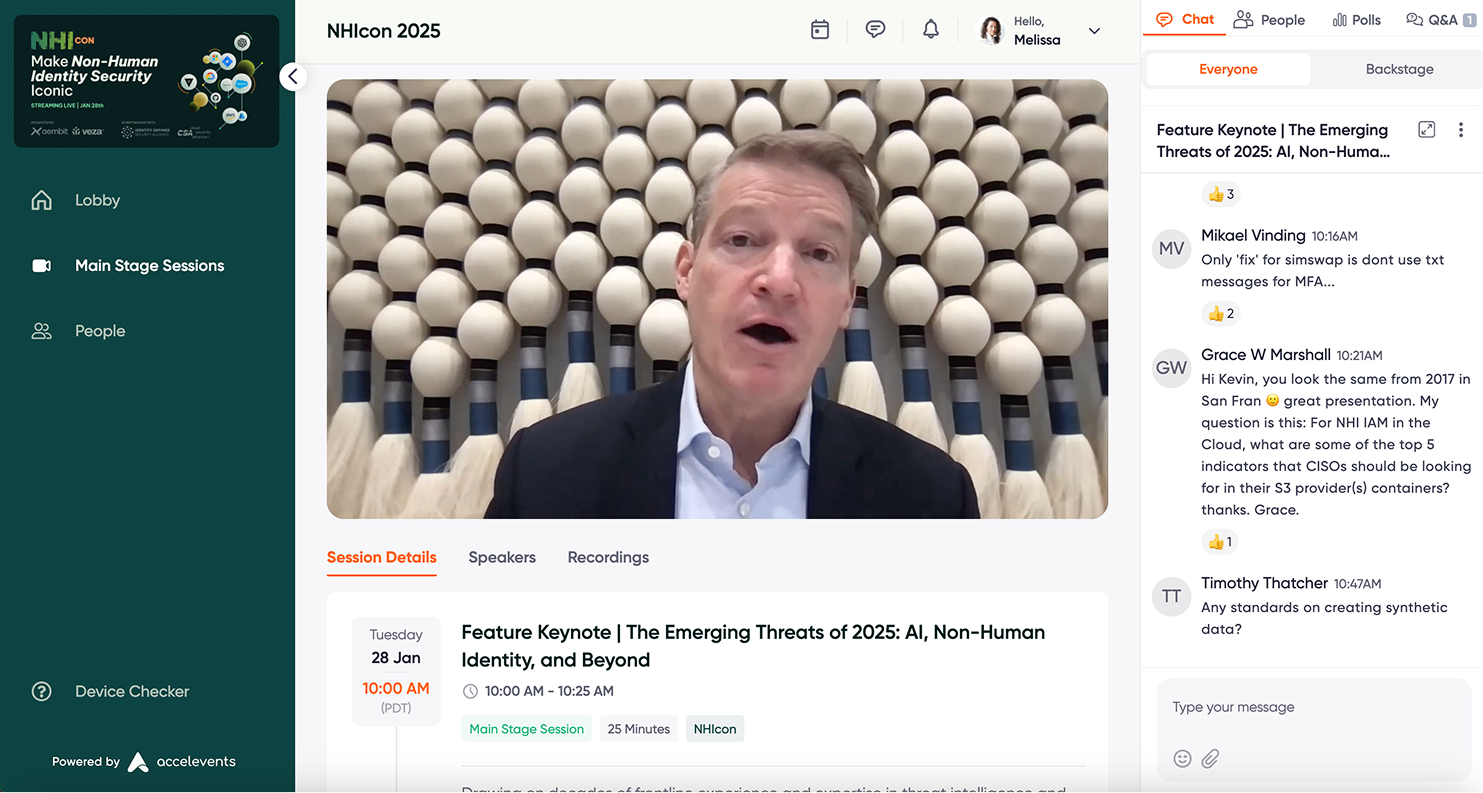Open the chat three-dot options menu
This screenshot has width=1483, height=793.
1461,130
